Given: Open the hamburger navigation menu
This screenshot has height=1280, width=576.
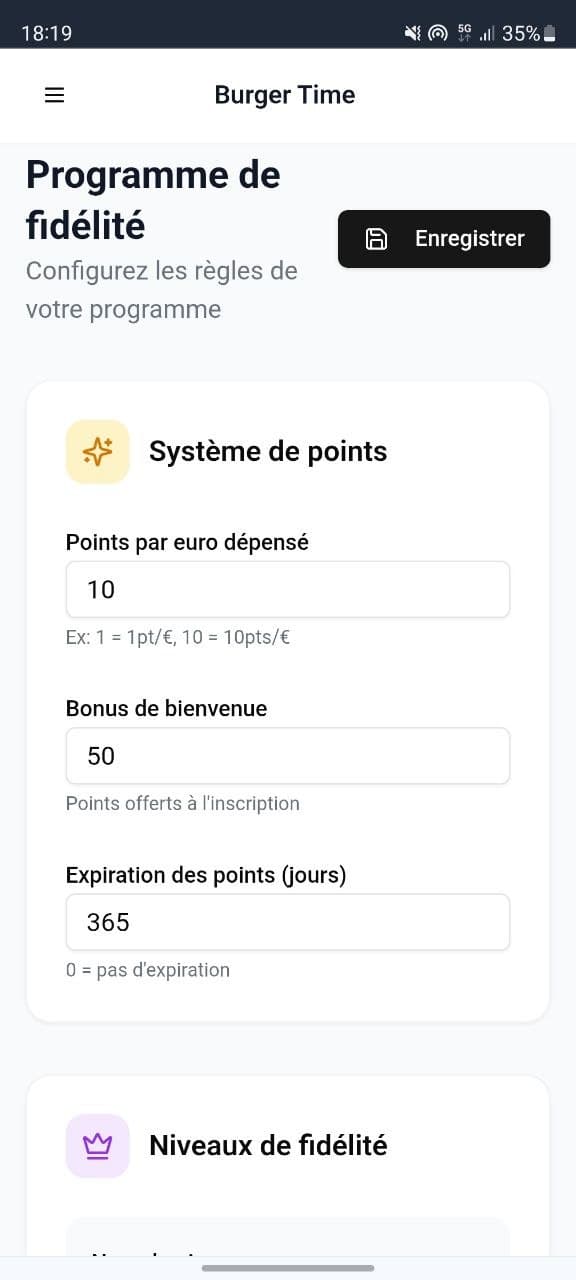Looking at the screenshot, I should 53,95.
